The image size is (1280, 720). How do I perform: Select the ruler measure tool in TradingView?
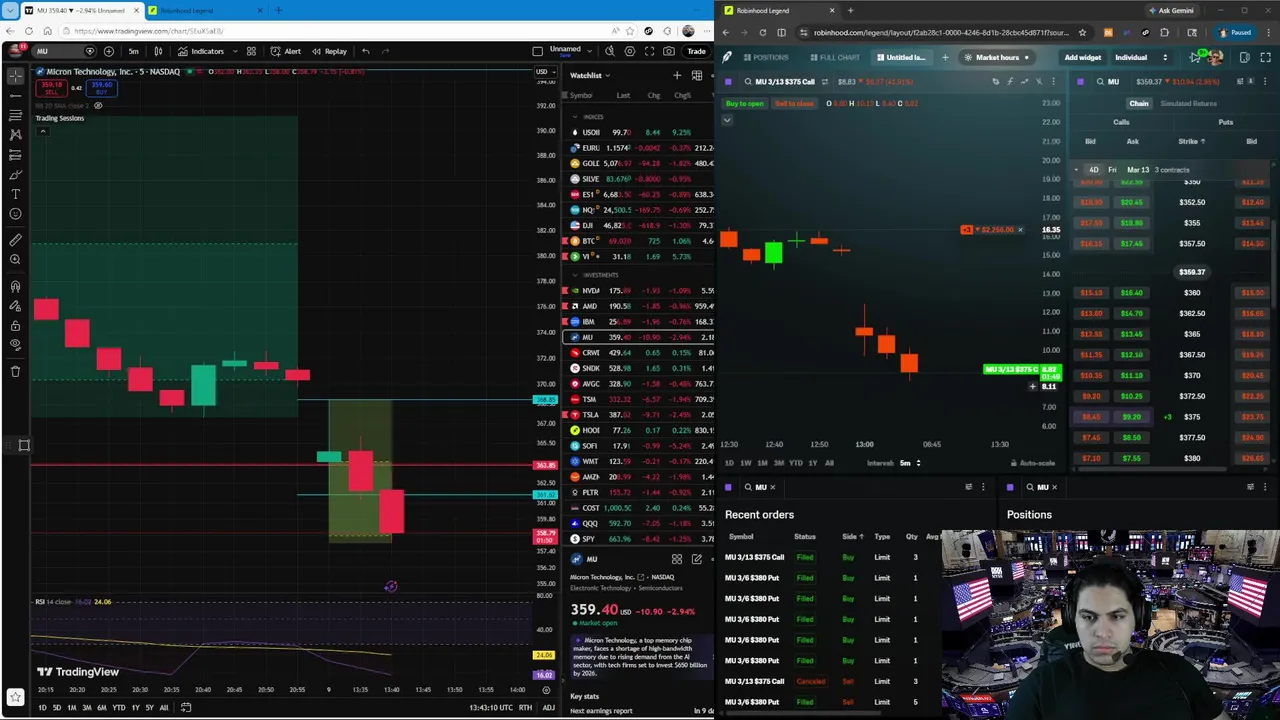point(15,240)
